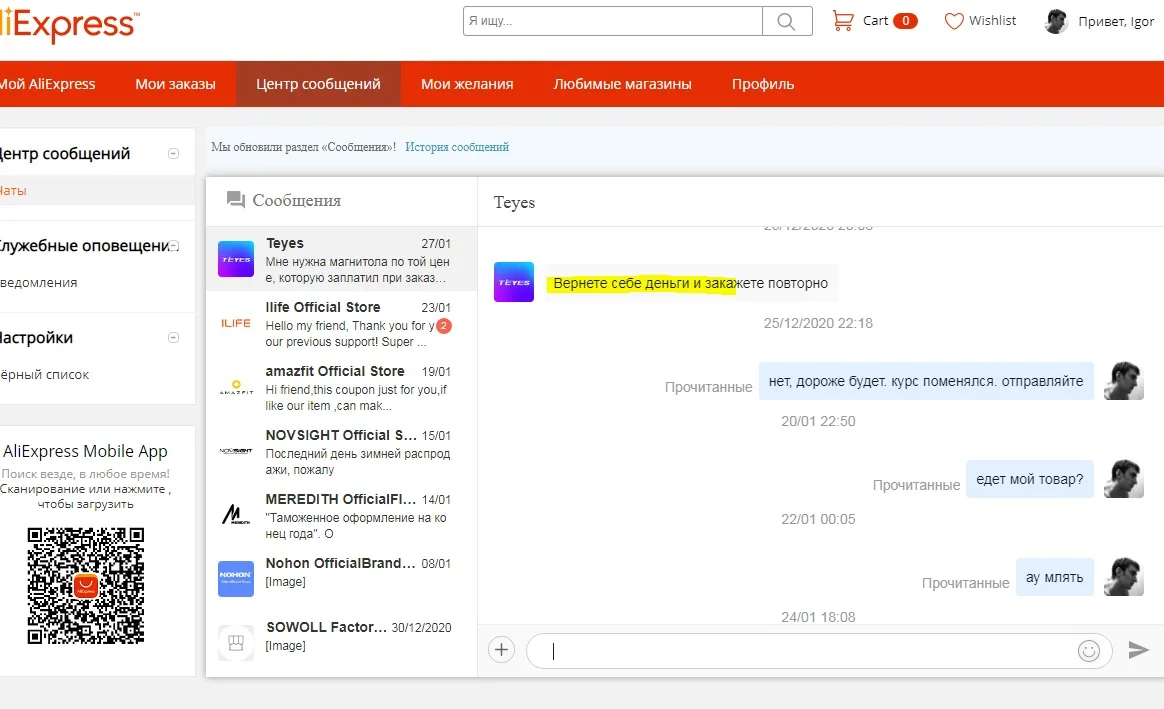Click the amazfit store logo
The height and width of the screenshot is (709, 1164).
236,387
